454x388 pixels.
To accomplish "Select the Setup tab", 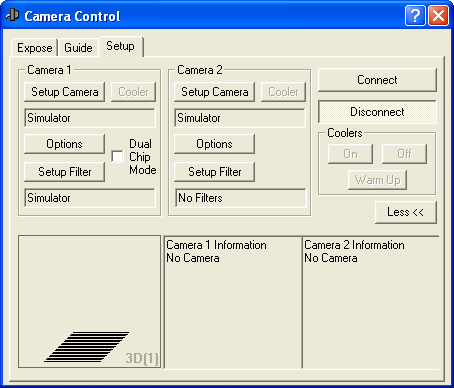I will click(x=121, y=46).
